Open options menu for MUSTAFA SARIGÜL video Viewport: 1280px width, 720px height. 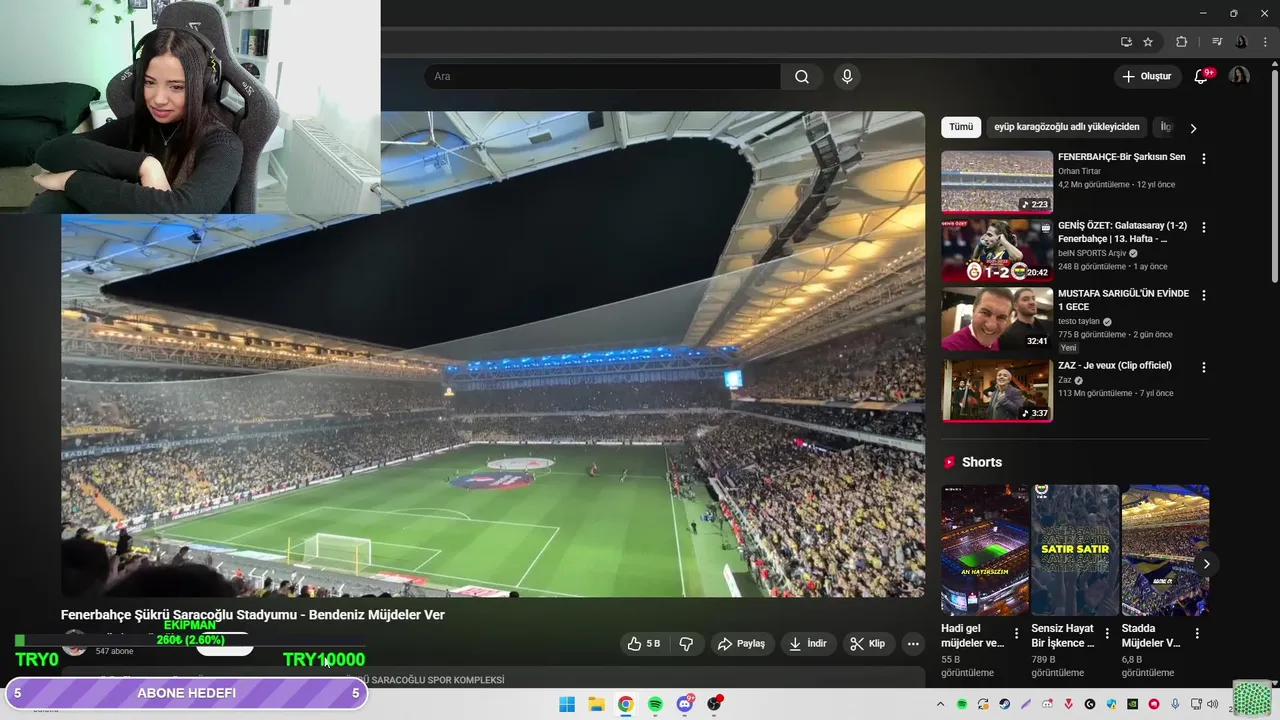[1204, 296]
